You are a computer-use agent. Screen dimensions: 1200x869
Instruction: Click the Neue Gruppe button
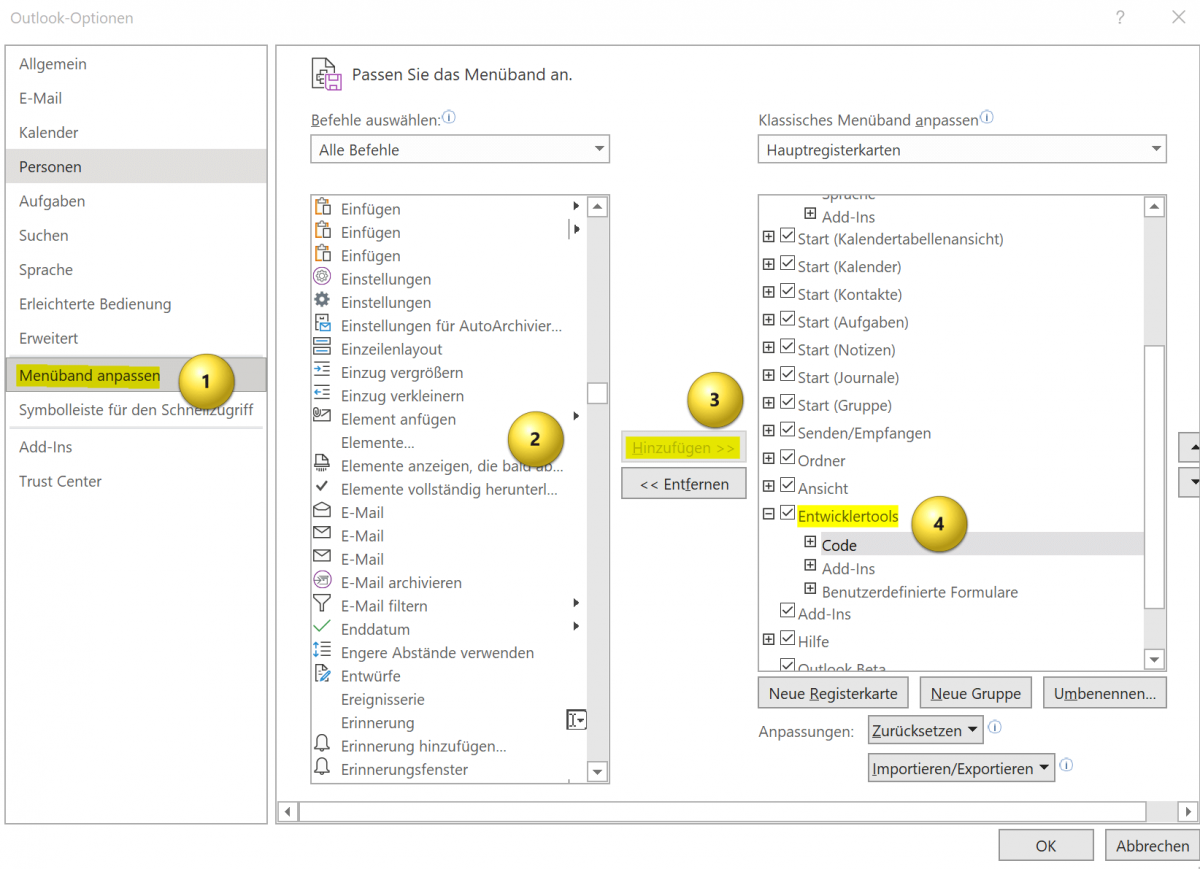[975, 692]
